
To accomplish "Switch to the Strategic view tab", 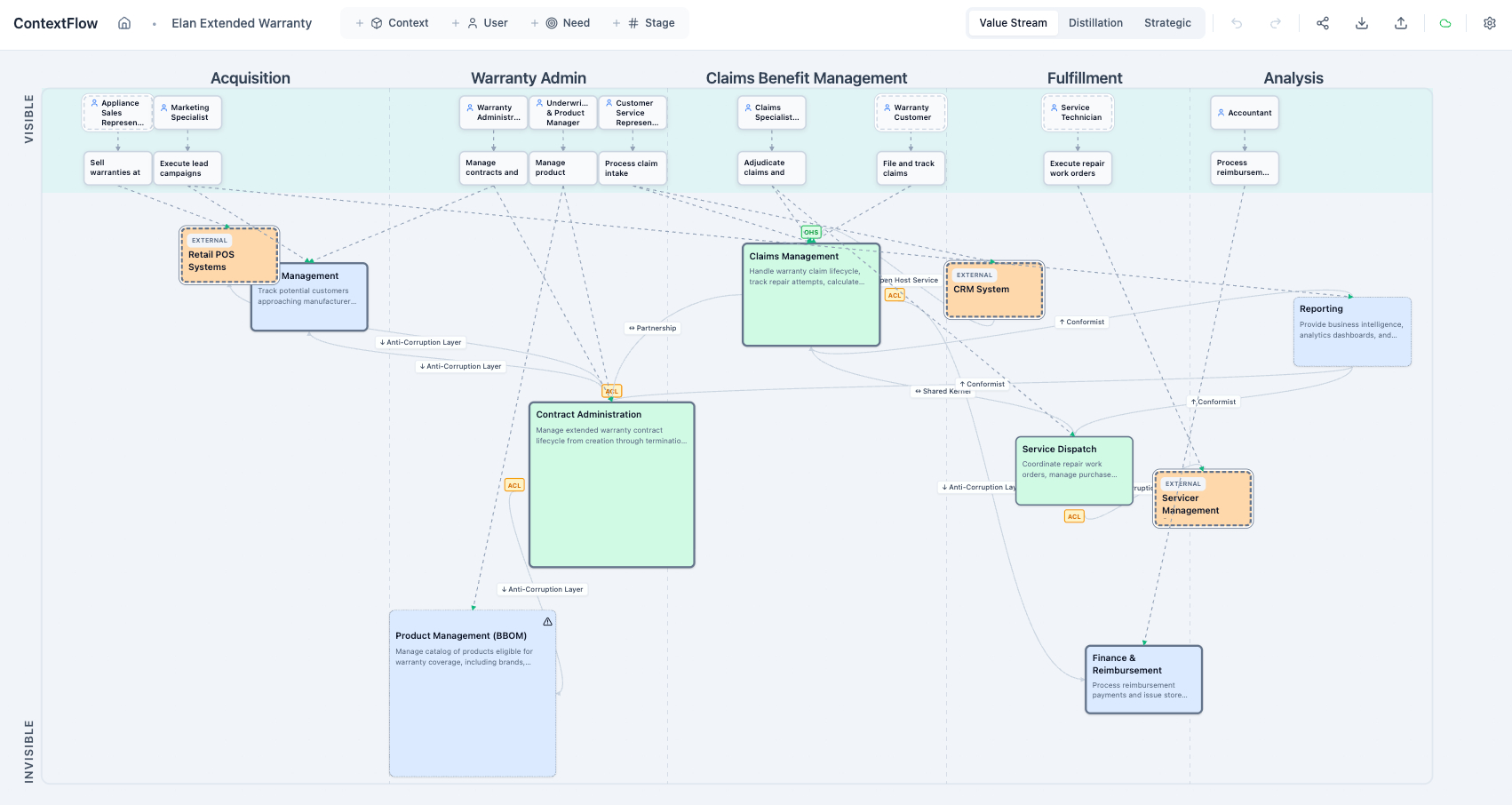I will 1167,23.
